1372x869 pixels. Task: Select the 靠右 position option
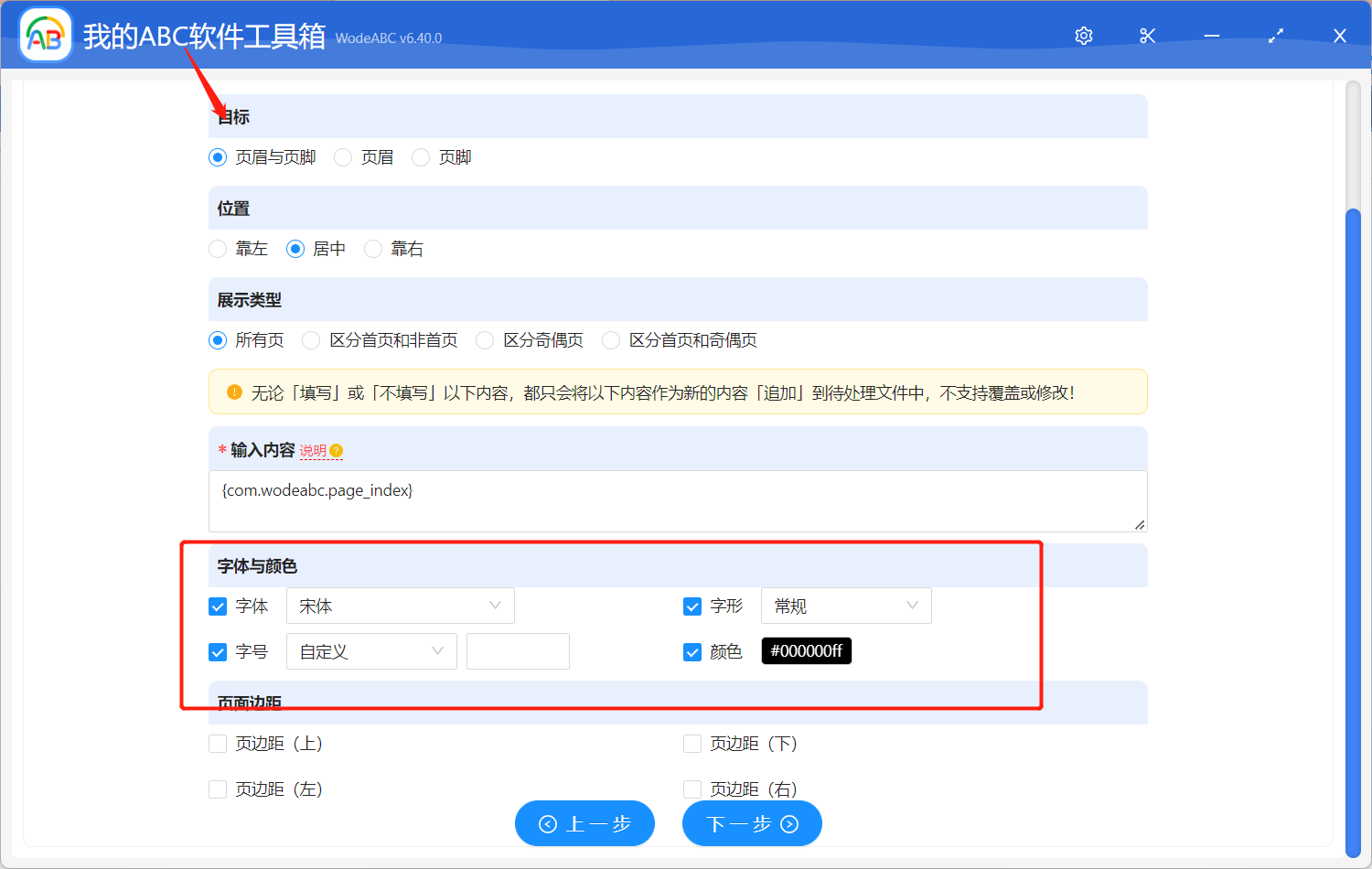[372, 248]
